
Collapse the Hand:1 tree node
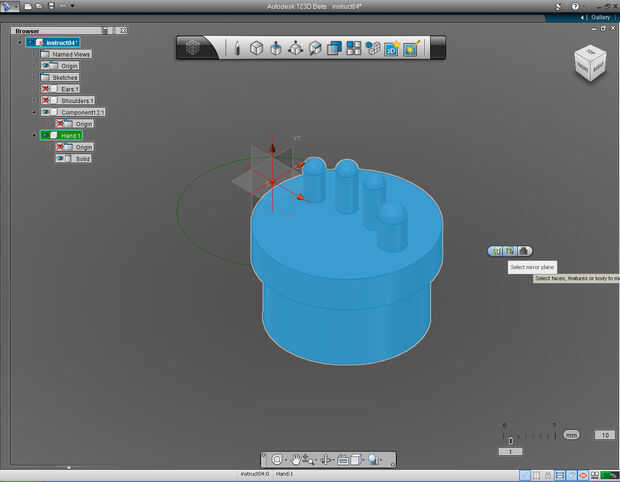click(x=34, y=135)
